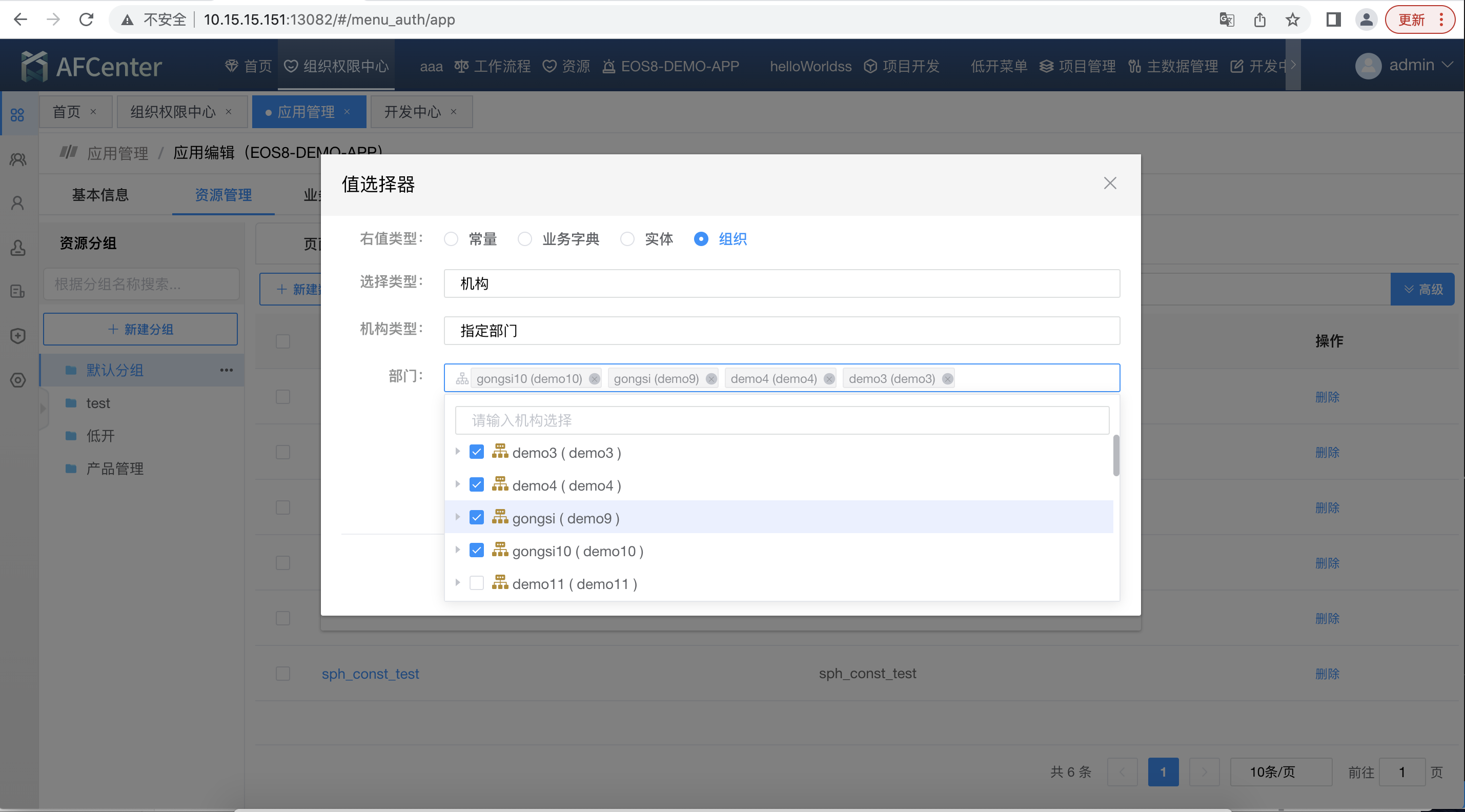Expand the gongsi ( demo9 ) tree node
The width and height of the screenshot is (1465, 812).
tap(457, 517)
